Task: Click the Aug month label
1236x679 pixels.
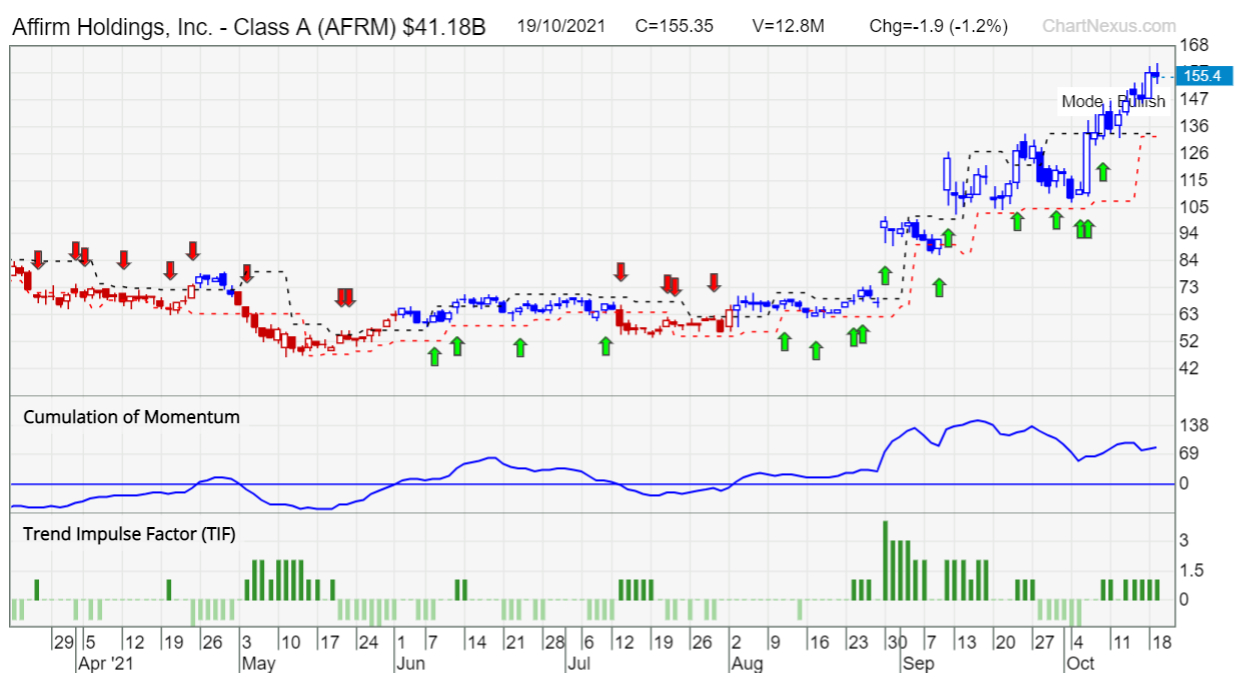Action: (748, 663)
